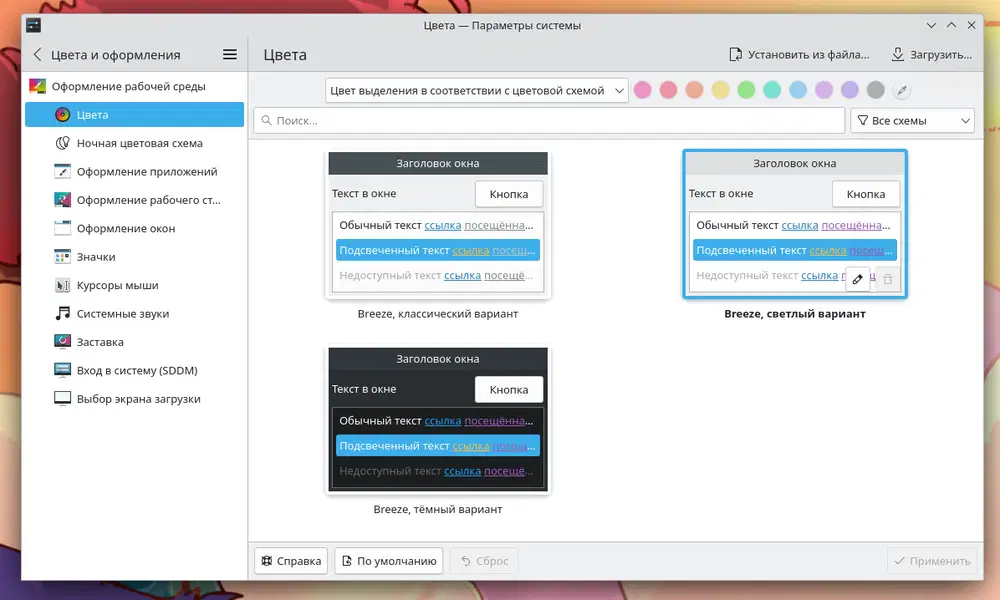Click the Сброс button
Viewport: 1000px width, 600px height.
coord(484,561)
